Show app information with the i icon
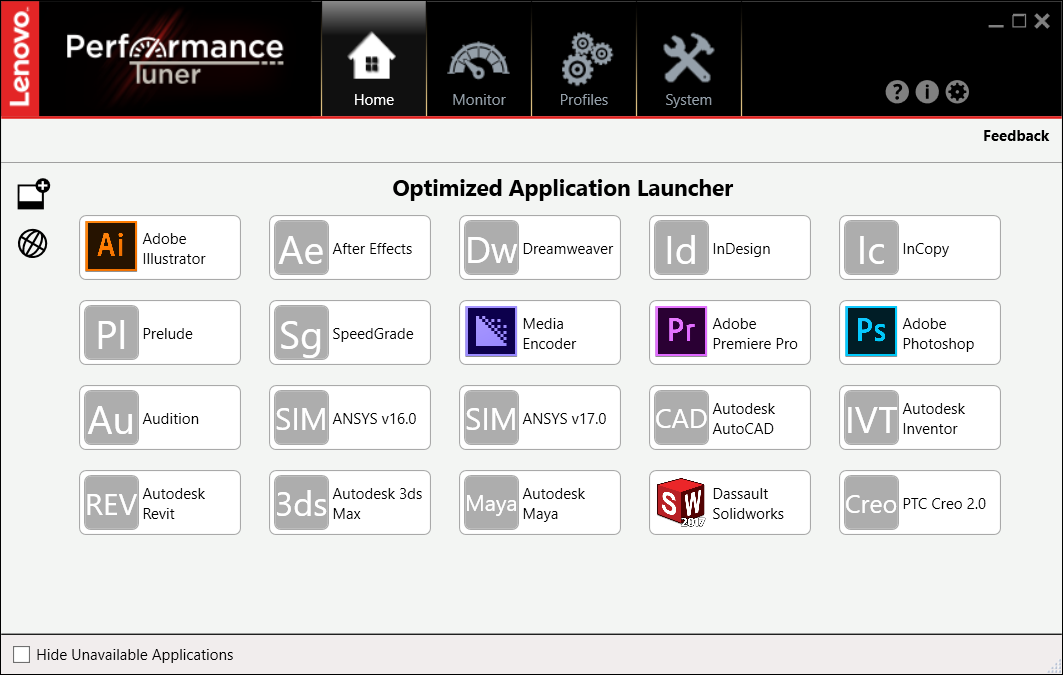Viewport: 1063px width, 675px height. pyautogui.click(x=927, y=91)
